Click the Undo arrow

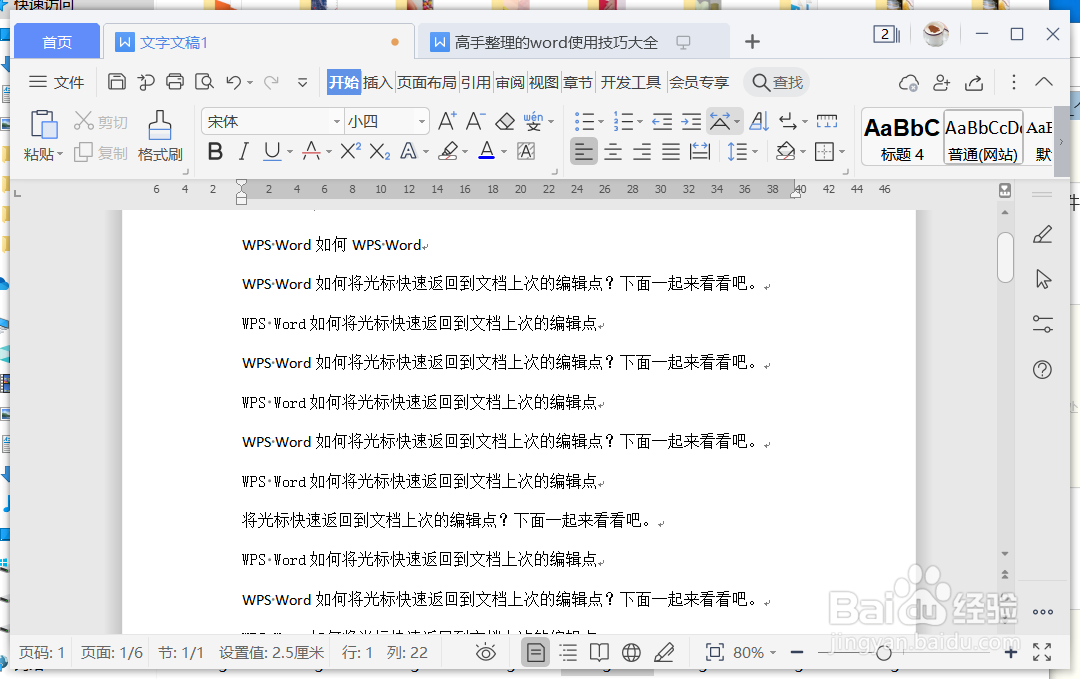click(x=233, y=82)
